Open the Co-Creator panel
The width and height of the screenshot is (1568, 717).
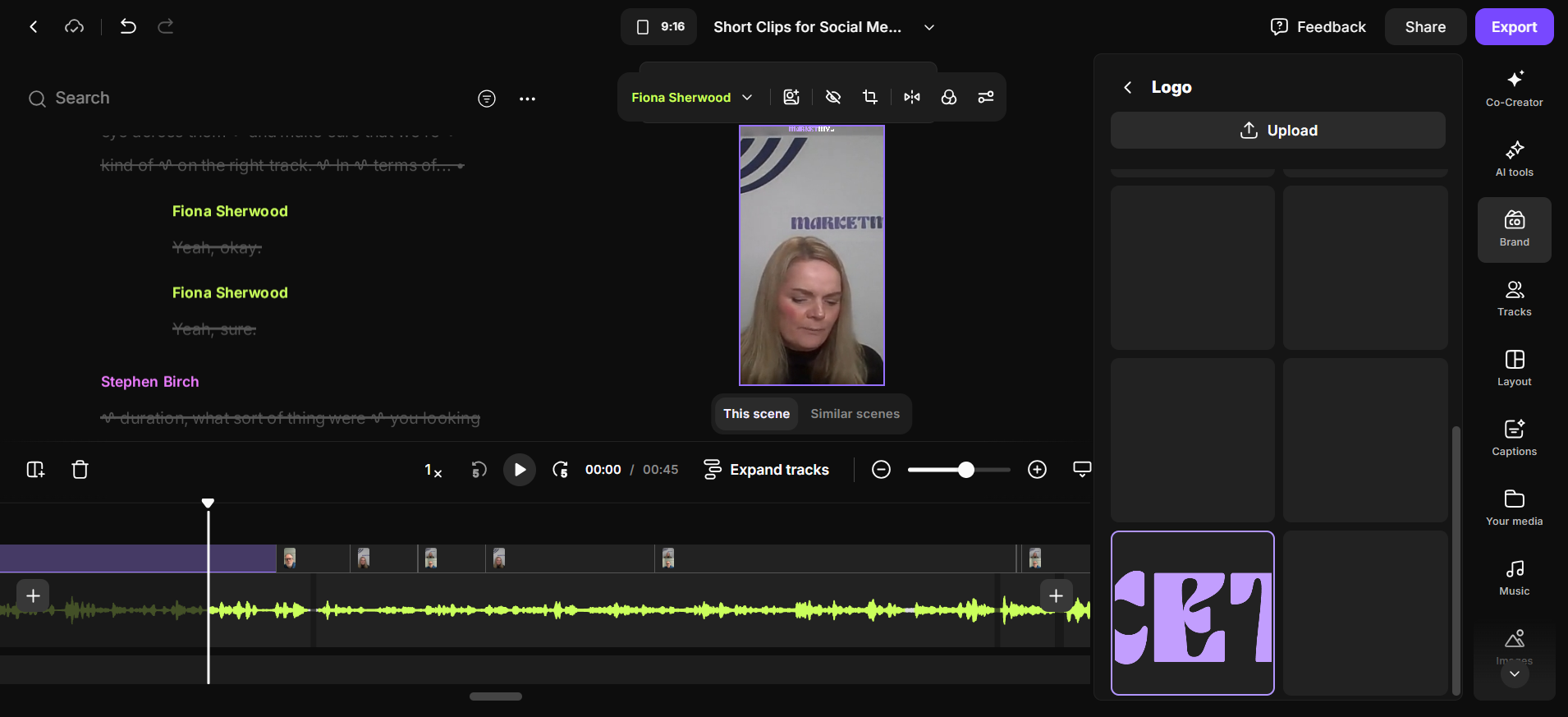coord(1514,89)
